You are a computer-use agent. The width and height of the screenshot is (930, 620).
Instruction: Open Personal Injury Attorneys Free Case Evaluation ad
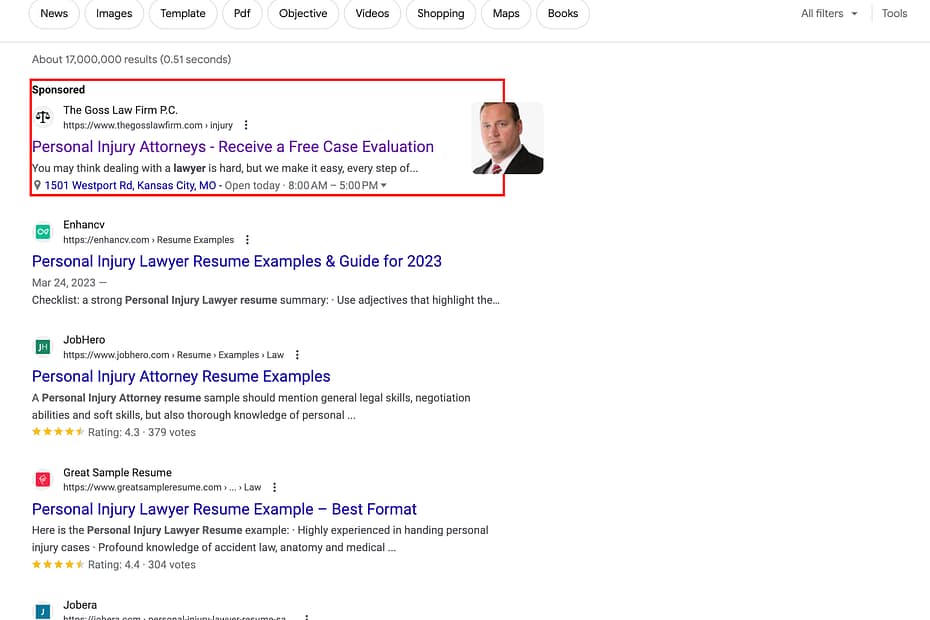(233, 147)
